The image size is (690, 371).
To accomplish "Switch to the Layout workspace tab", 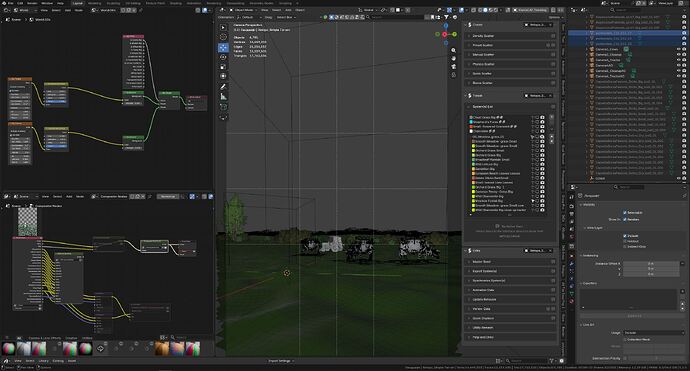I will 77,3.
